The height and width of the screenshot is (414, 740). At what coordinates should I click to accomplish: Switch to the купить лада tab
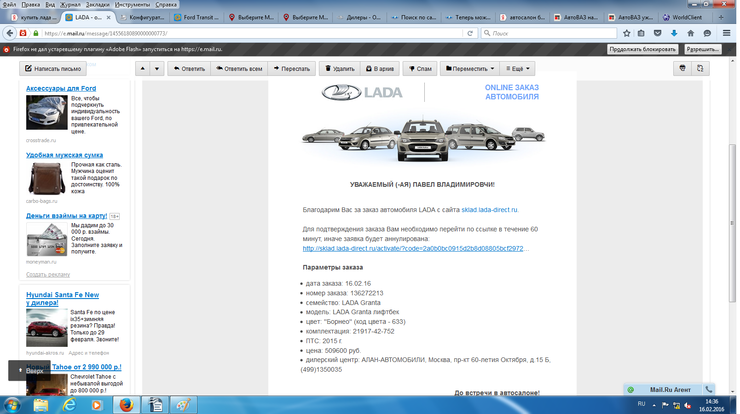[x=33, y=17]
